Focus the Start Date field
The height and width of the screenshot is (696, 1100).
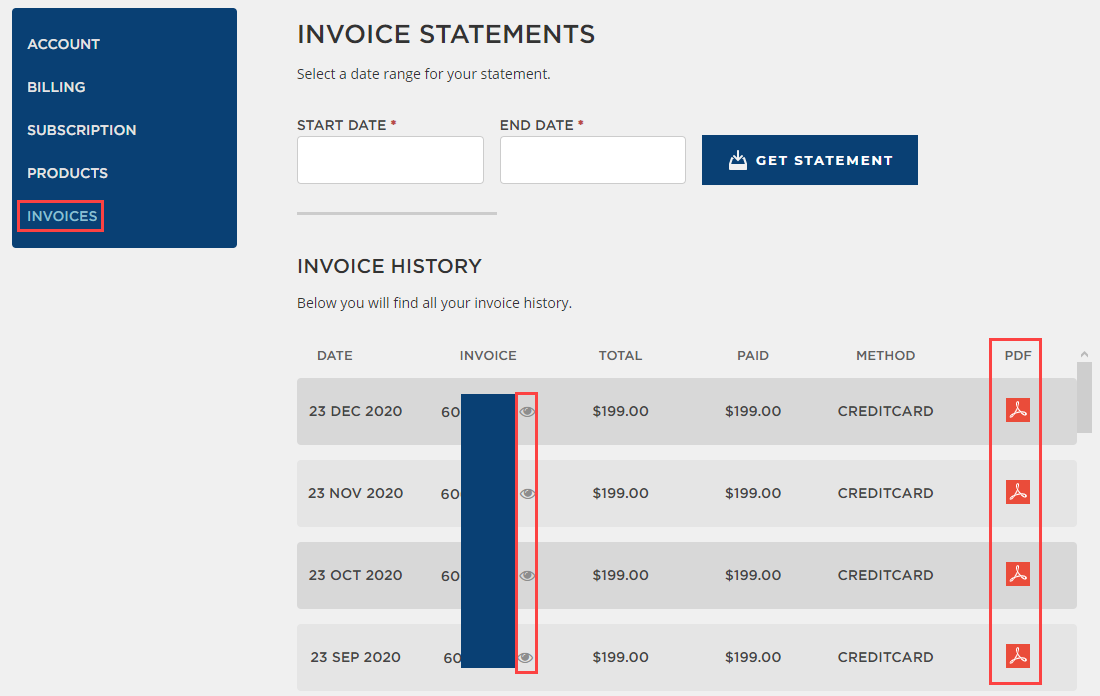pyautogui.click(x=390, y=160)
